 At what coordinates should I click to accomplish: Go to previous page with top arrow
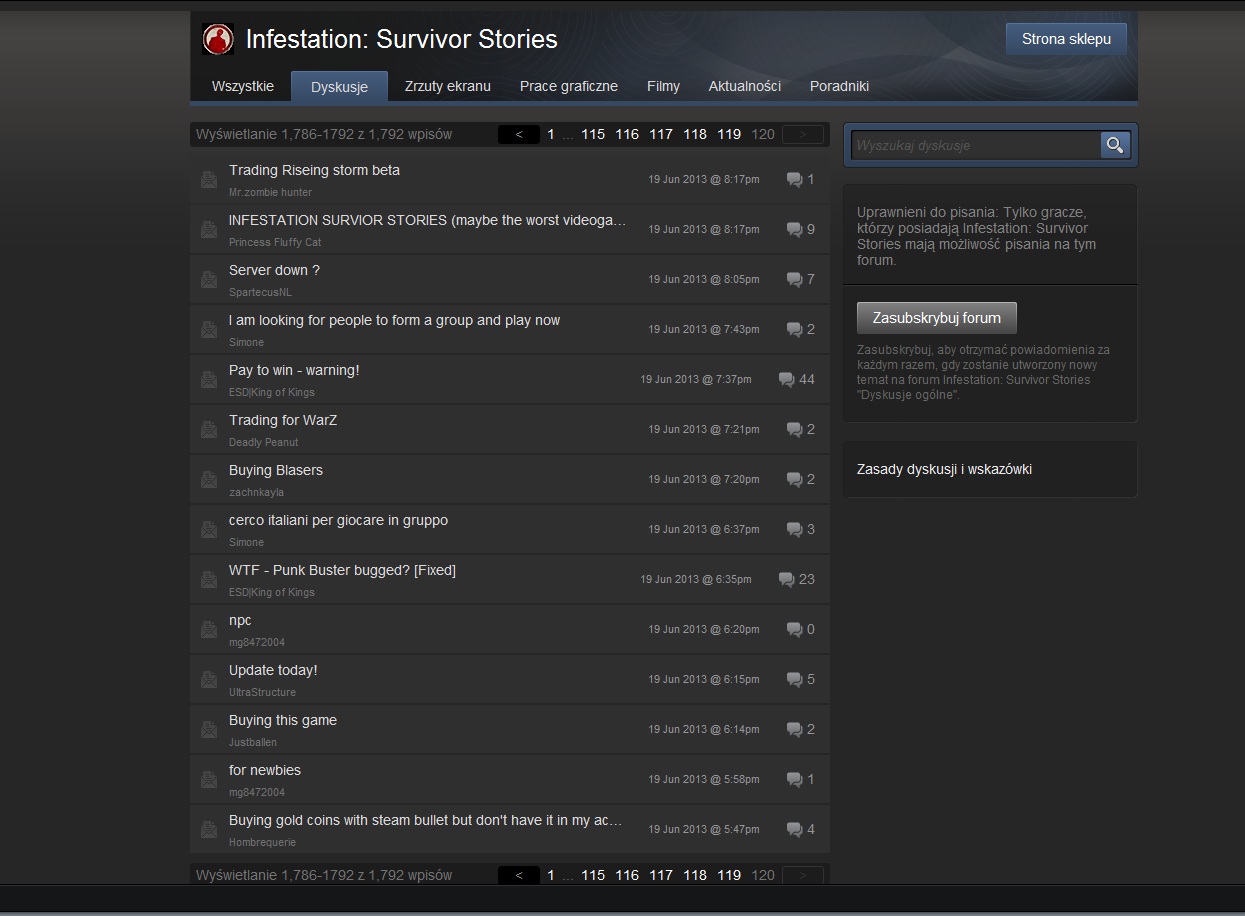tap(519, 134)
